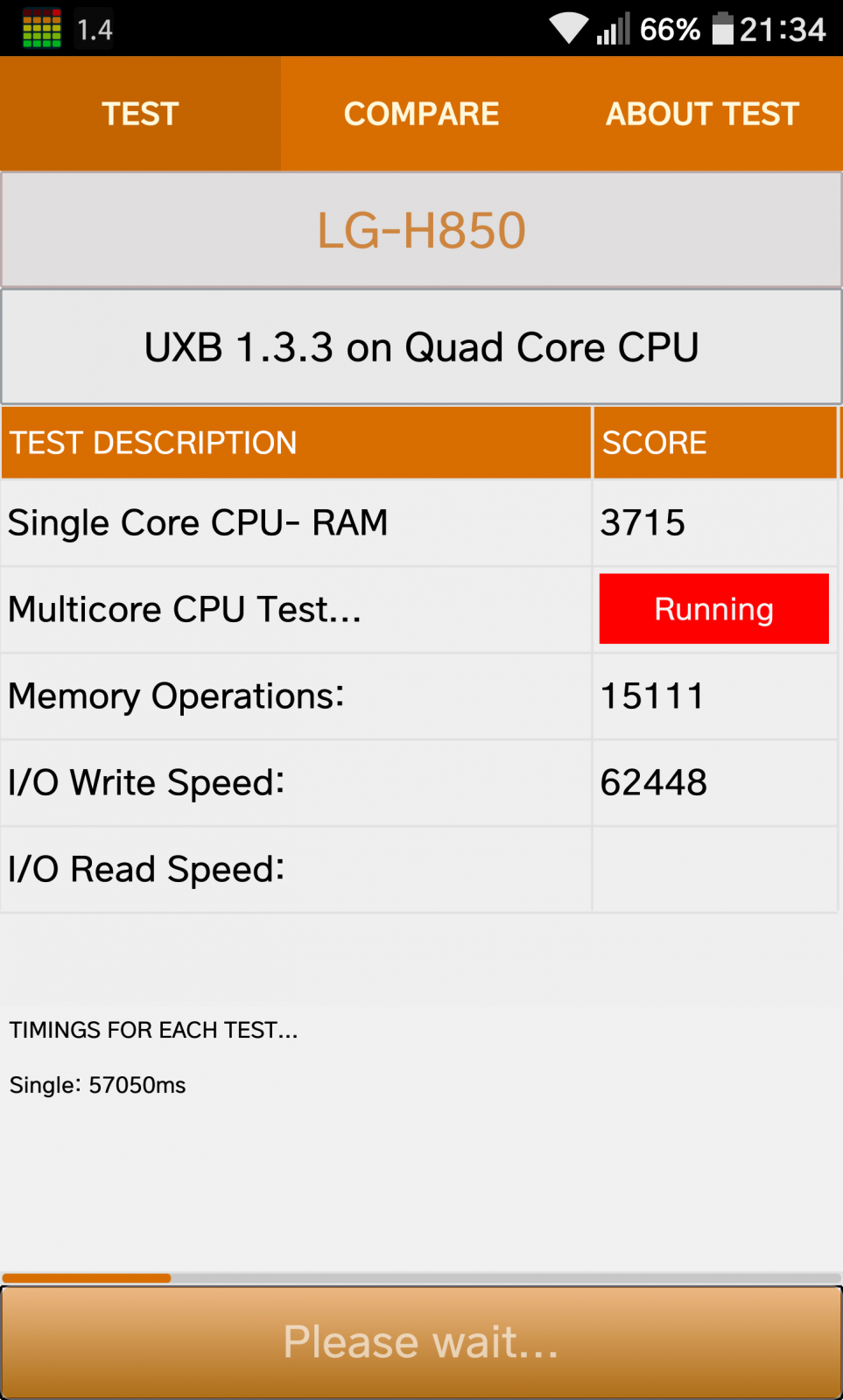This screenshot has height=1400, width=843.
Task: Tap the UXB 1.3.3 on Quad Core CPU box
Action: pos(421,347)
